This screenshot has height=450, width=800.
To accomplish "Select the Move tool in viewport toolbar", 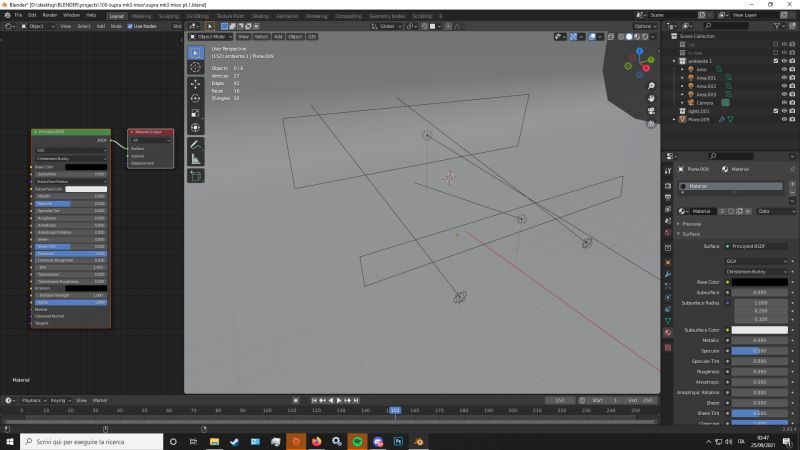I will click(195, 84).
